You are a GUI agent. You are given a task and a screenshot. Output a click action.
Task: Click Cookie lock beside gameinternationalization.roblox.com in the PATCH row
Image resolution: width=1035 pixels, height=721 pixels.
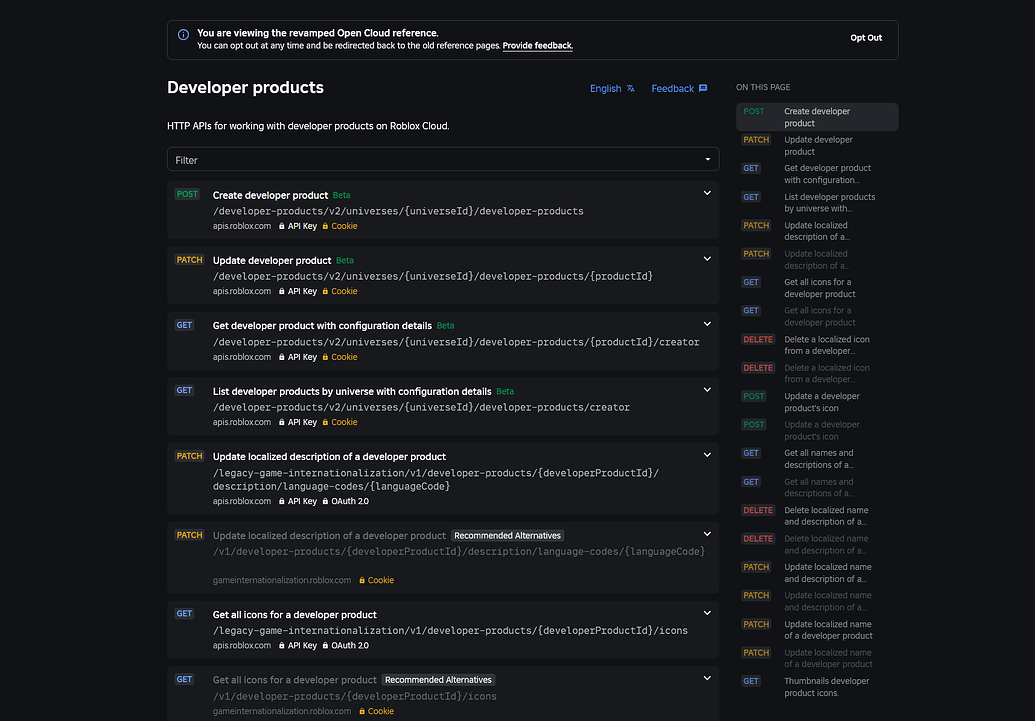click(362, 580)
